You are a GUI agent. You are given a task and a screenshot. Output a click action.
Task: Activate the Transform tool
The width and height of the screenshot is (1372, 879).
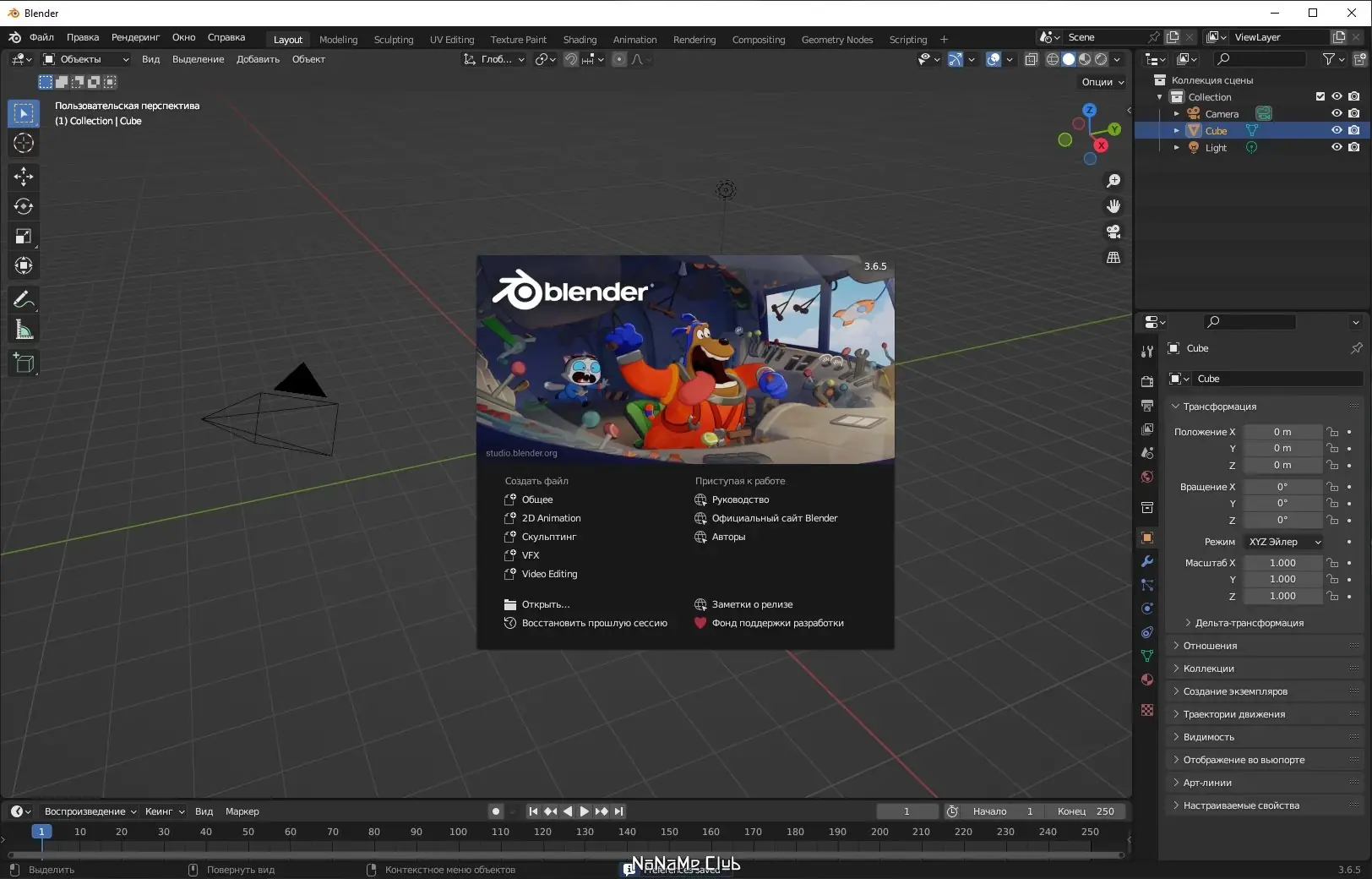coord(24,266)
